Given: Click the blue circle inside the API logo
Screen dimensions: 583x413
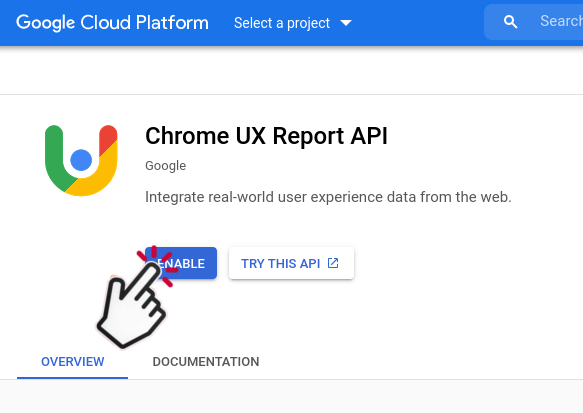Looking at the screenshot, I should click(x=81, y=160).
